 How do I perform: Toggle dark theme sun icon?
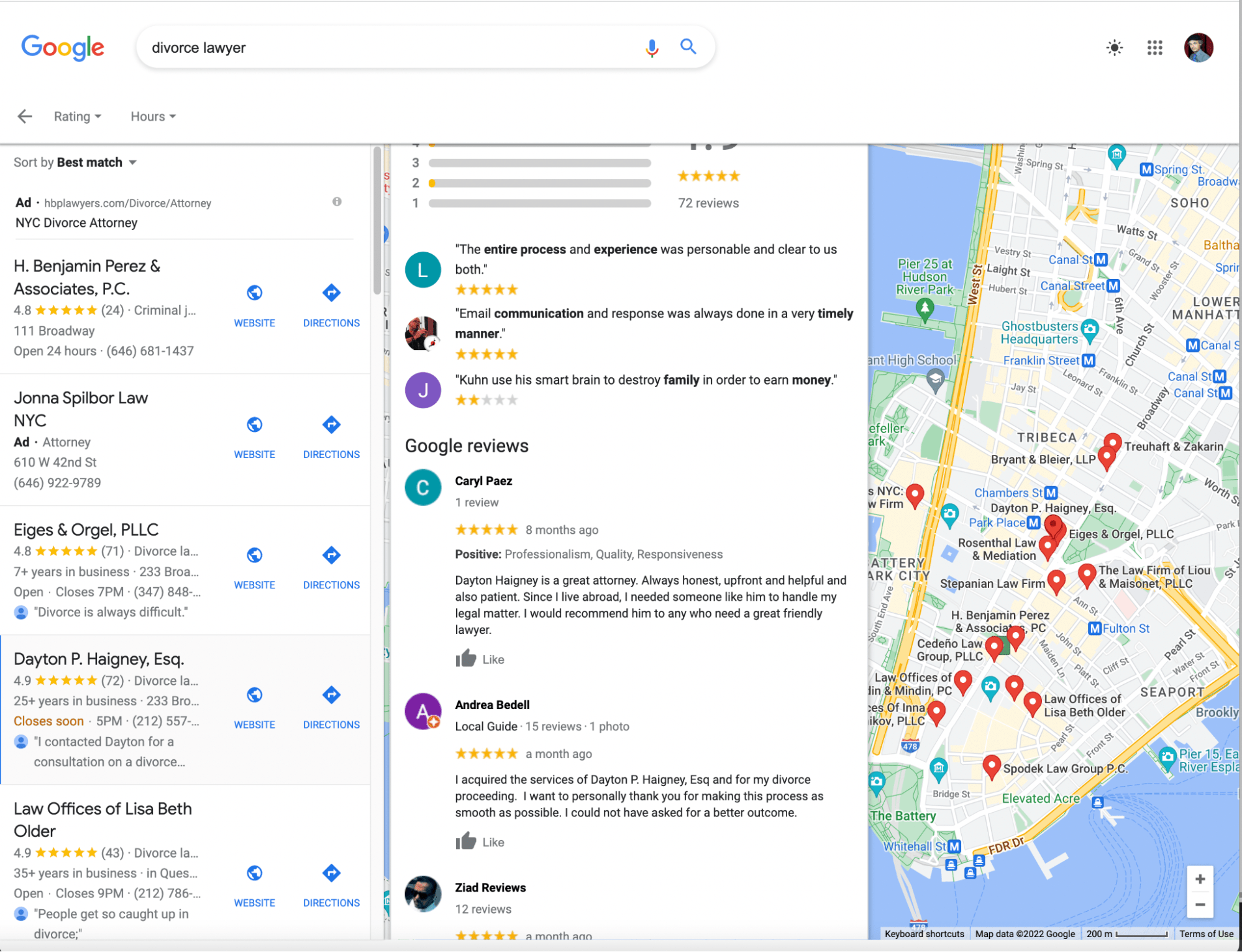(x=1115, y=48)
